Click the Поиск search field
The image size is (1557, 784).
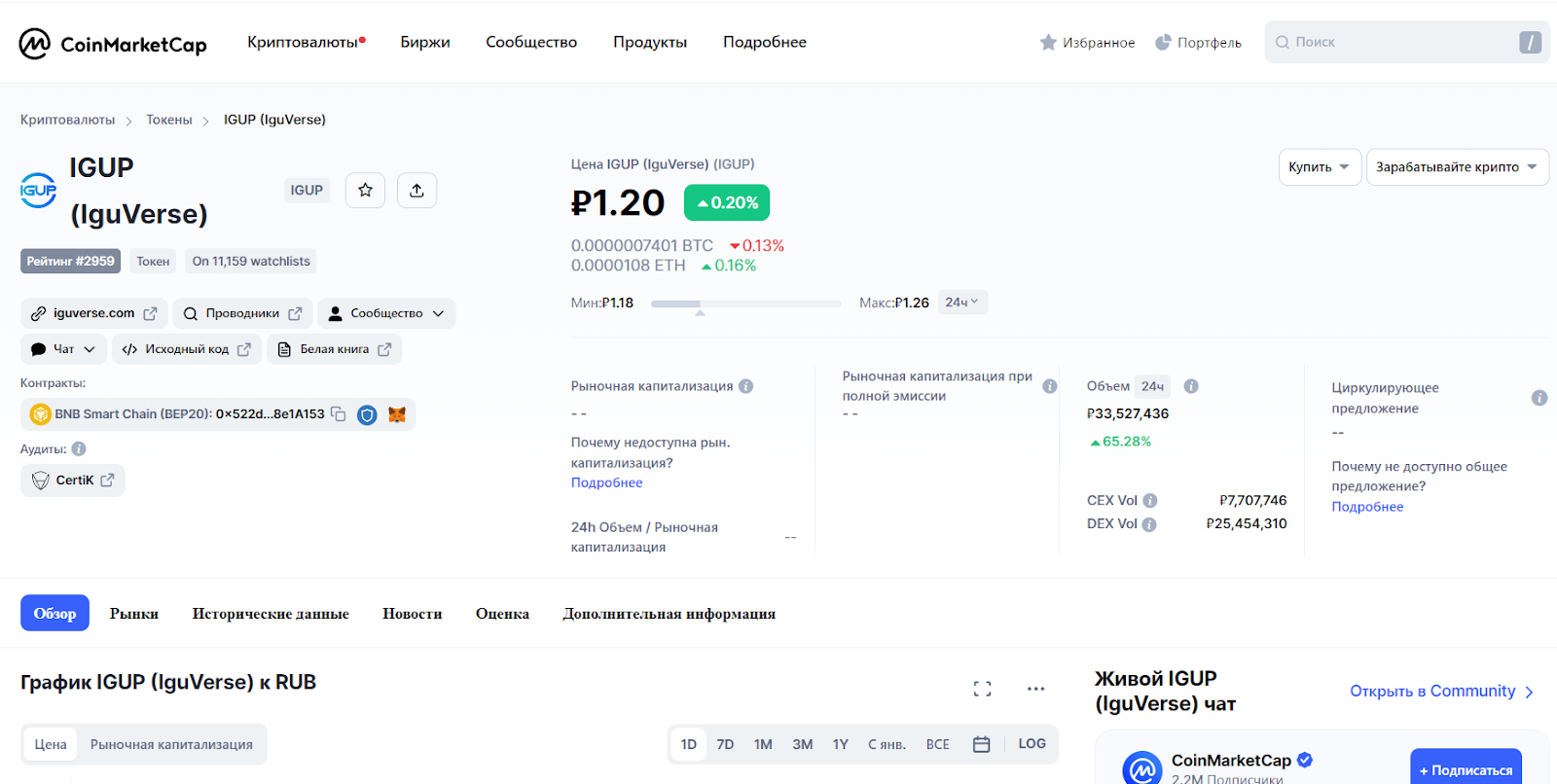(x=1407, y=43)
